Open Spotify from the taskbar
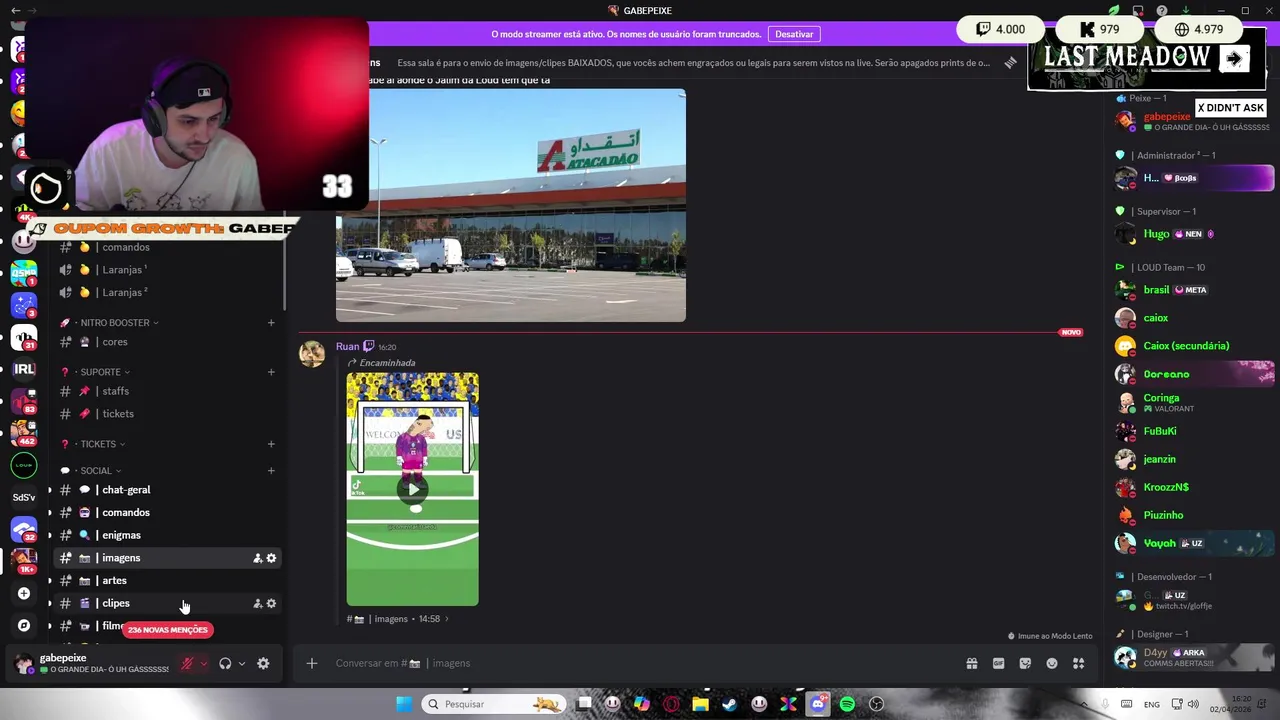 847,704
